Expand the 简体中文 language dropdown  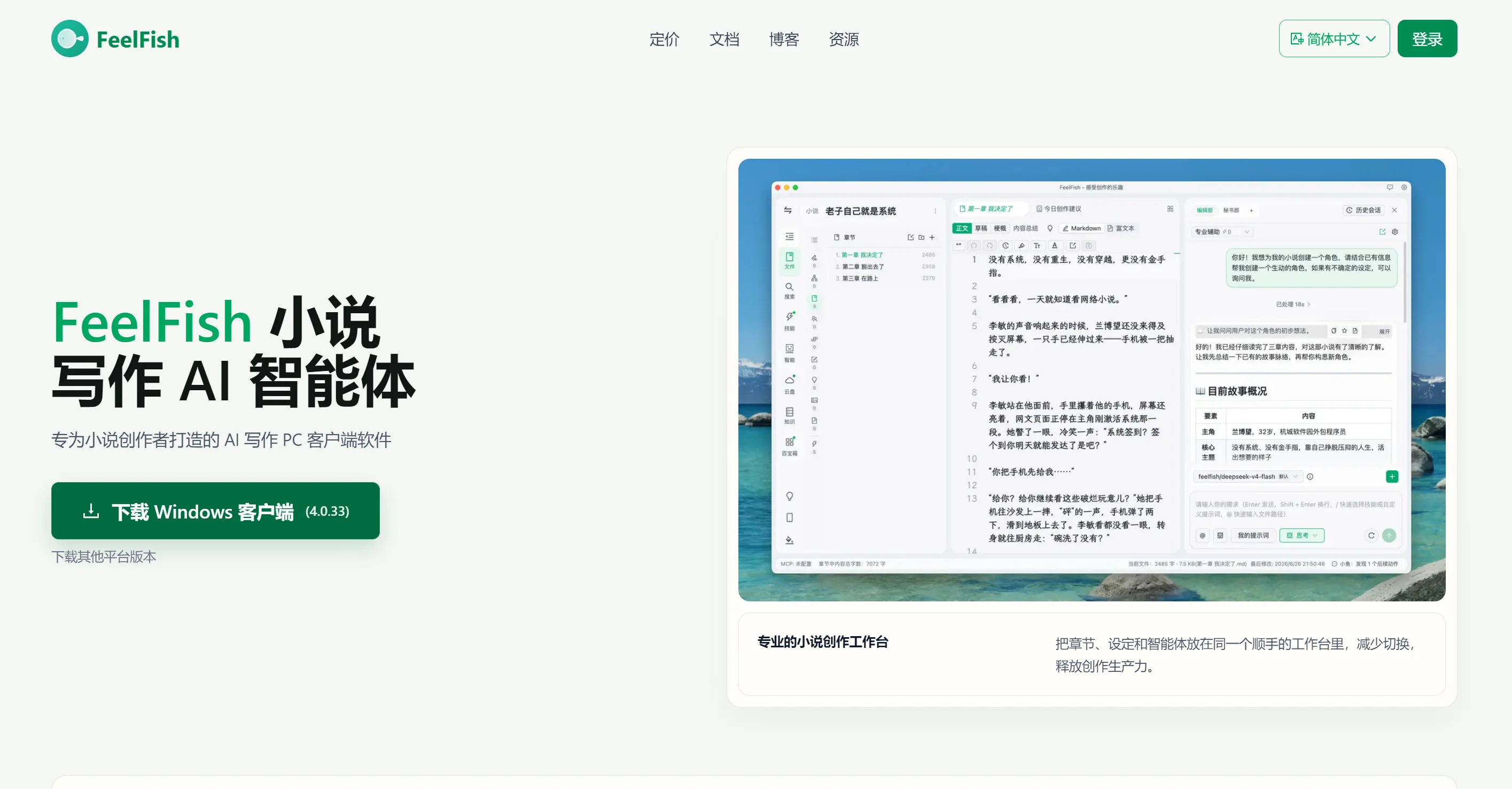pos(1334,38)
